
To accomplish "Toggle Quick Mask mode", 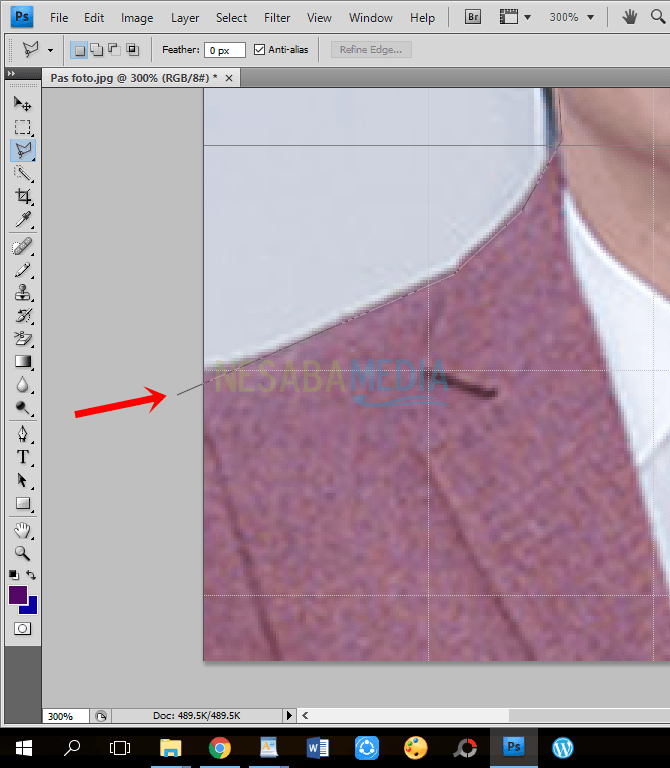I will pos(22,629).
